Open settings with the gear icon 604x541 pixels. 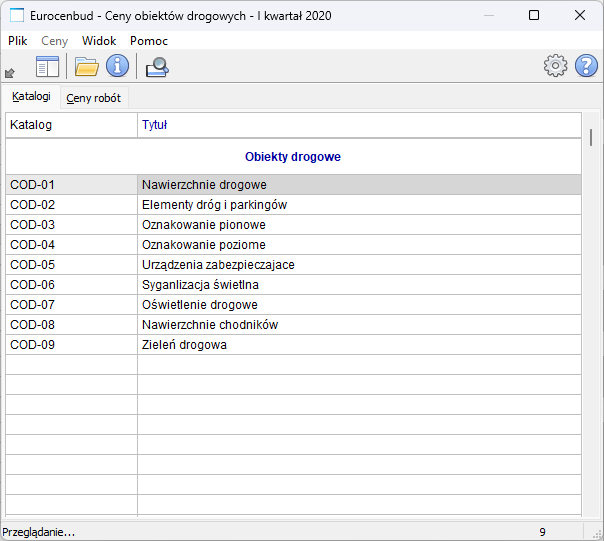click(555, 67)
